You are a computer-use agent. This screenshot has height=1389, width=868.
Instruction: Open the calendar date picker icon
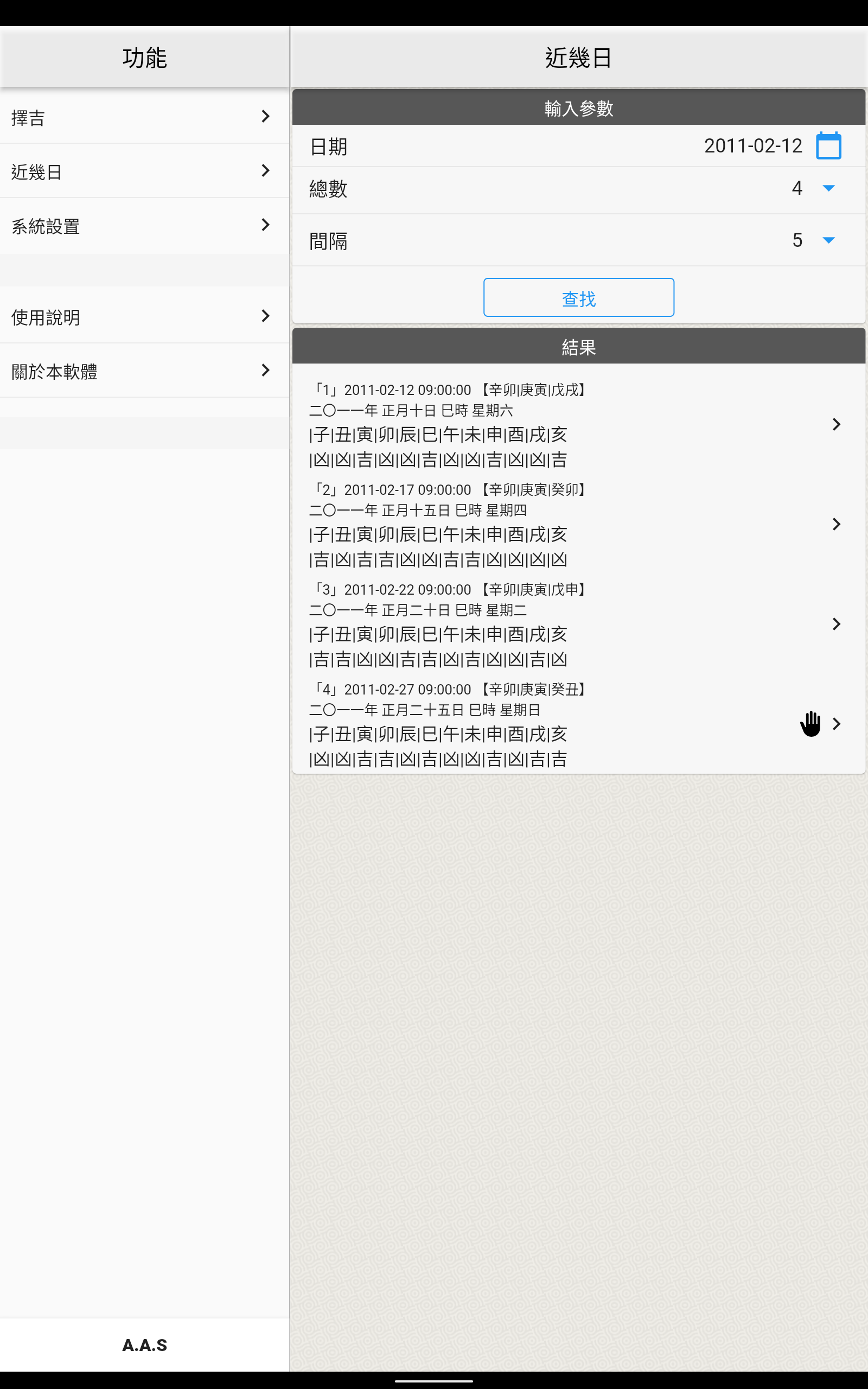point(828,146)
